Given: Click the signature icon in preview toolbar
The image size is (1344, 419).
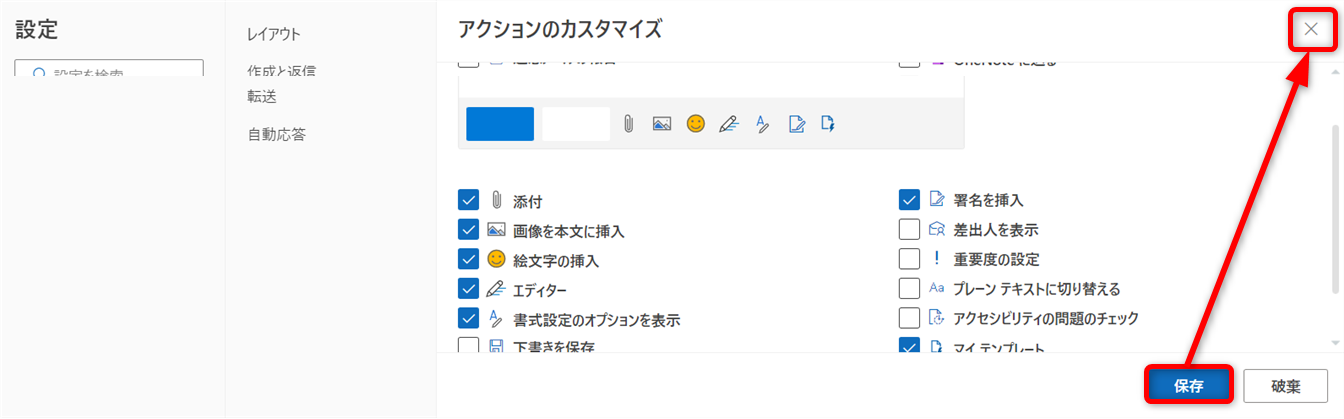Looking at the screenshot, I should tap(796, 124).
